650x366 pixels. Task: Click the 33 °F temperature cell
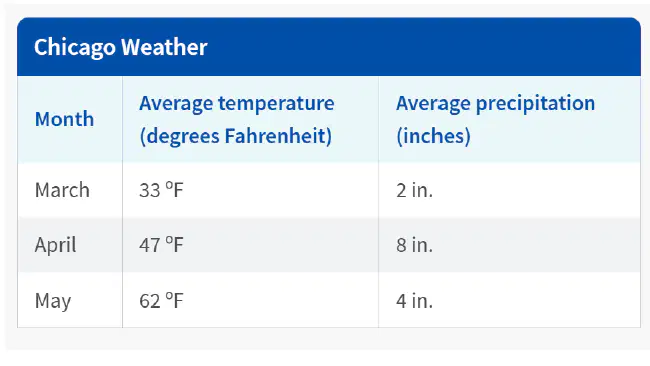tap(161, 190)
